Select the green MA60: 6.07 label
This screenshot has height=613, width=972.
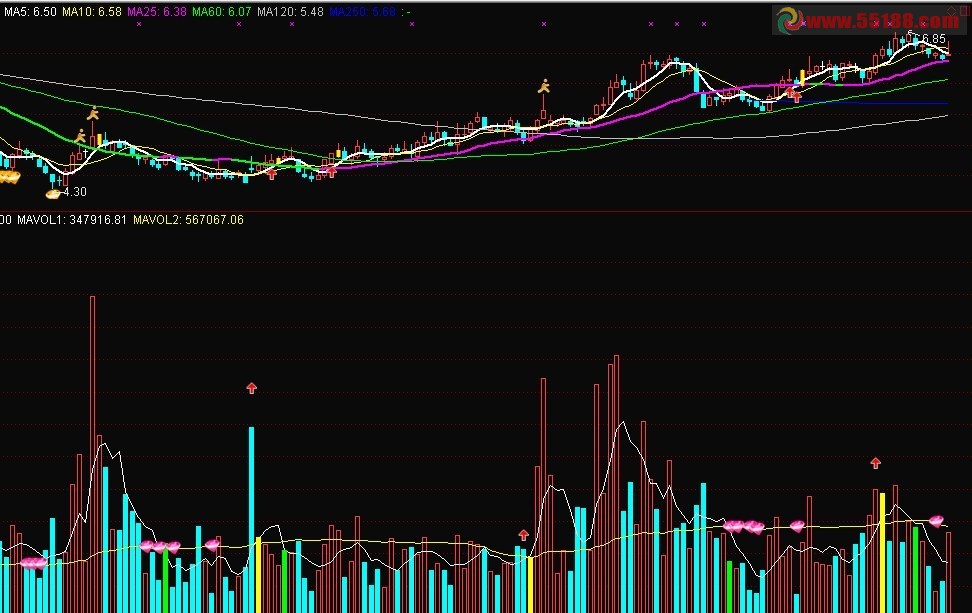click(x=222, y=12)
